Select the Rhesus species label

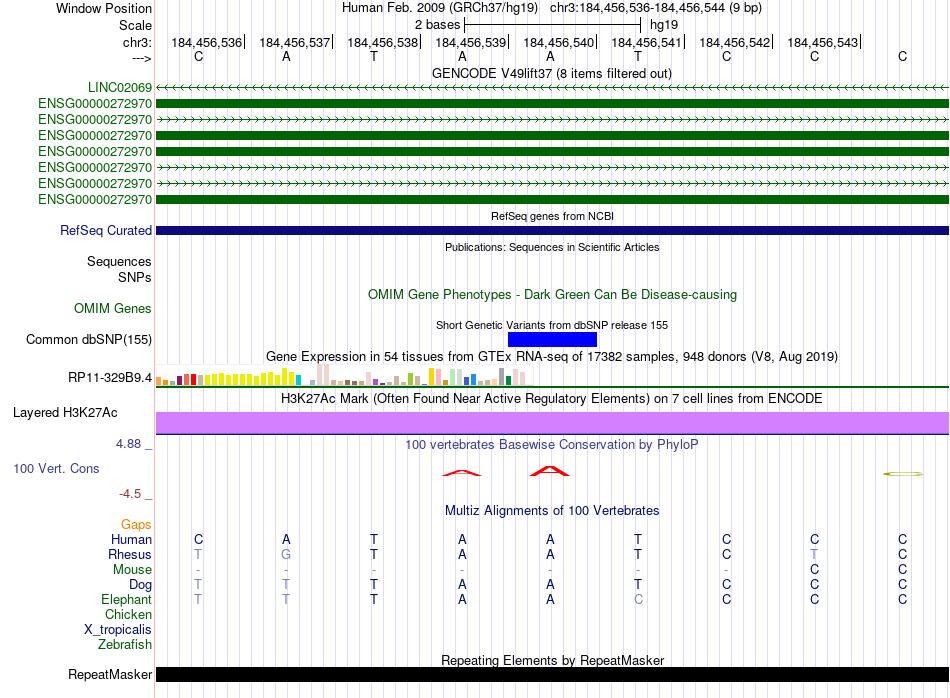point(130,555)
